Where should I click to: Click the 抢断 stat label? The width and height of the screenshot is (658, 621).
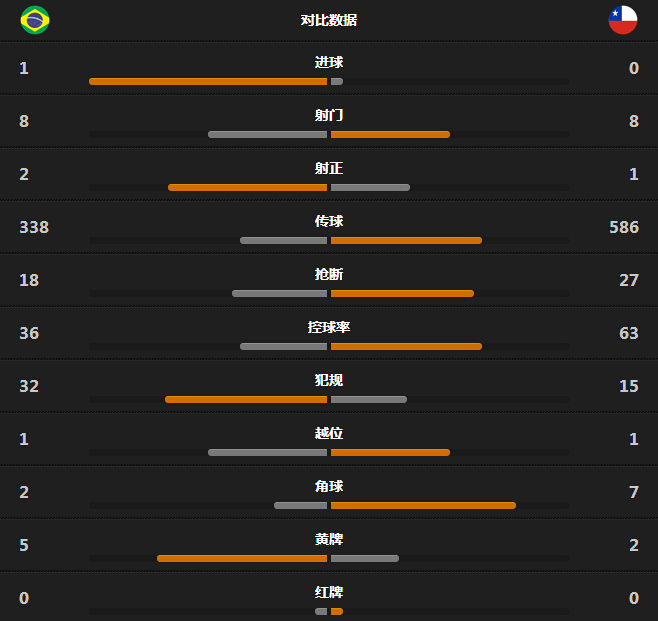coord(329,274)
